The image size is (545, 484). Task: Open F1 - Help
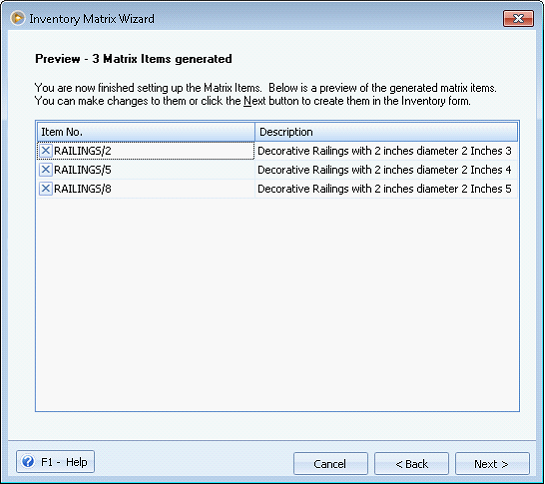[x=55, y=462]
